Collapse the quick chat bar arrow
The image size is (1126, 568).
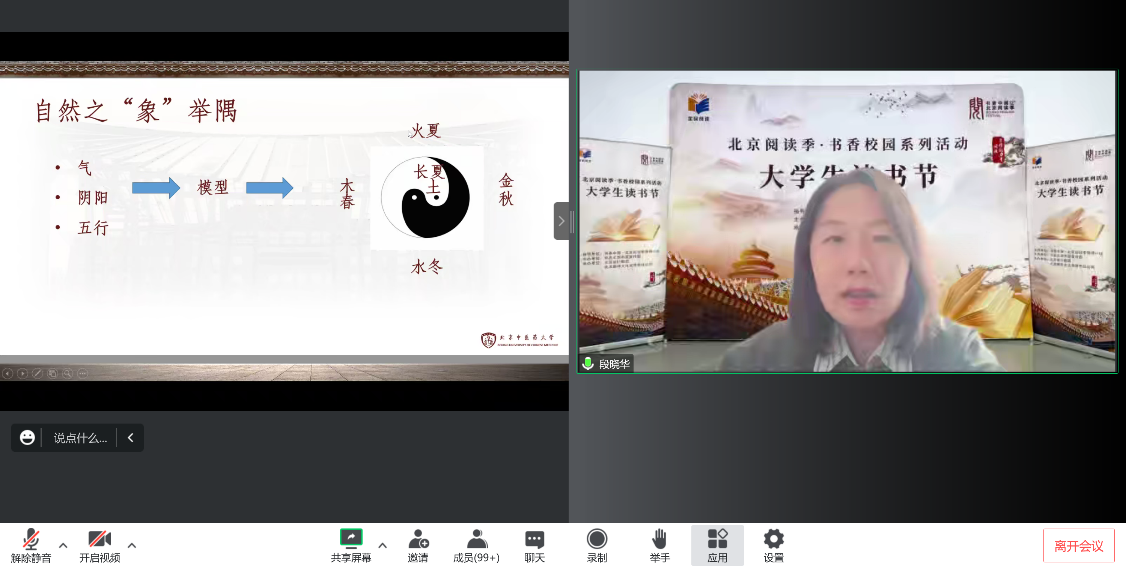click(x=130, y=437)
